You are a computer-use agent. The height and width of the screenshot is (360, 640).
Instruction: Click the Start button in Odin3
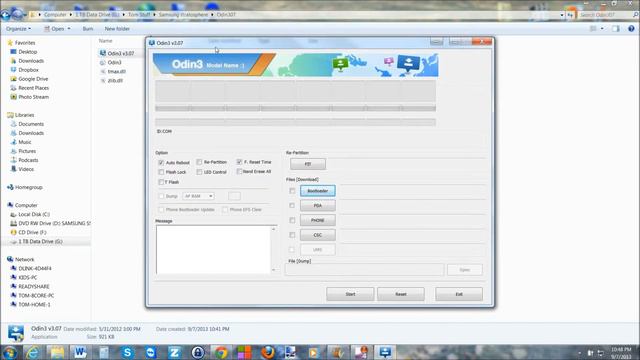coord(350,294)
